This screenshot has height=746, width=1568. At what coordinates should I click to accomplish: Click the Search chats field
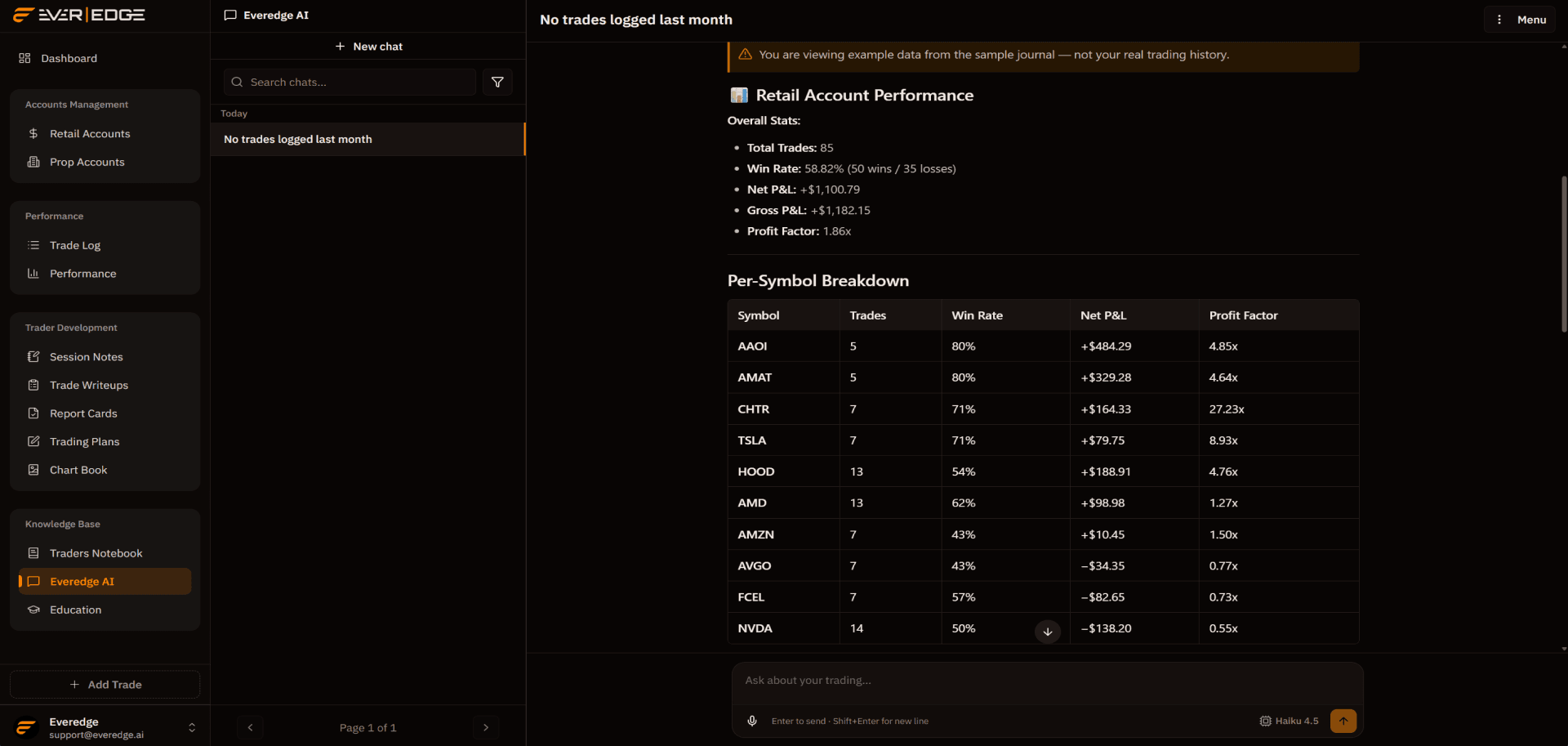pyautogui.click(x=350, y=83)
